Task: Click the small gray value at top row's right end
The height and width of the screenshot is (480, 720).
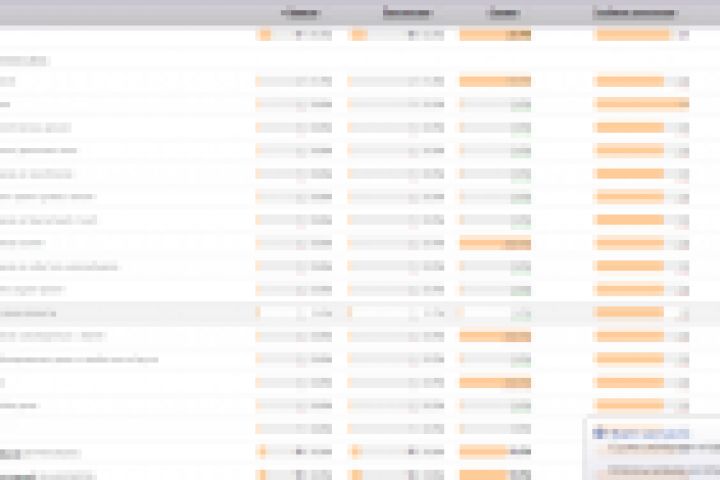Action: (684, 34)
